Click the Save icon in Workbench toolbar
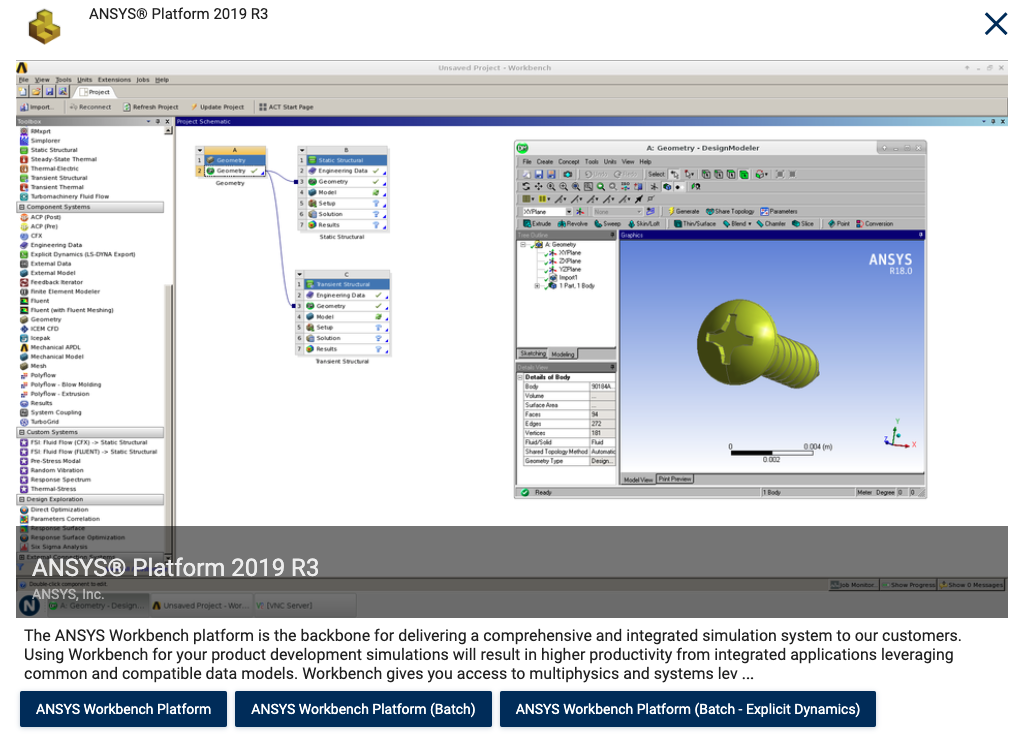Screen dimensions: 1020x743 click(49, 92)
